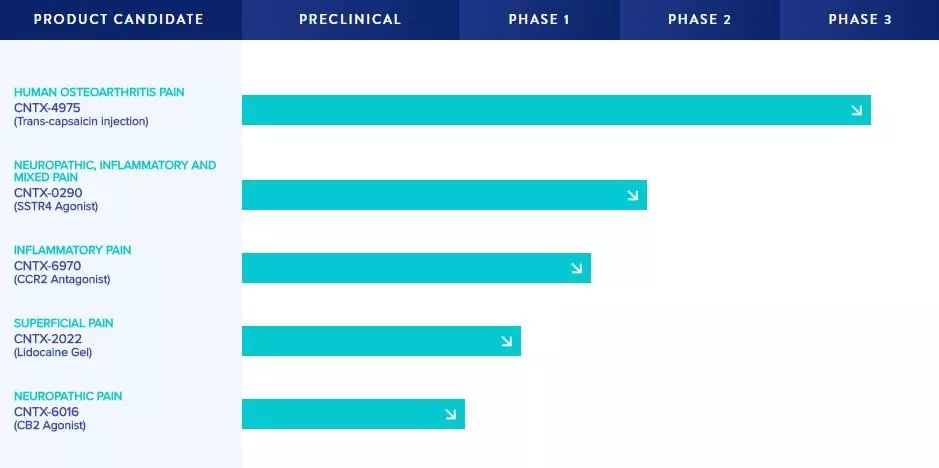Select the Phase 1 column header
The width and height of the screenshot is (939, 468).
[x=539, y=19]
